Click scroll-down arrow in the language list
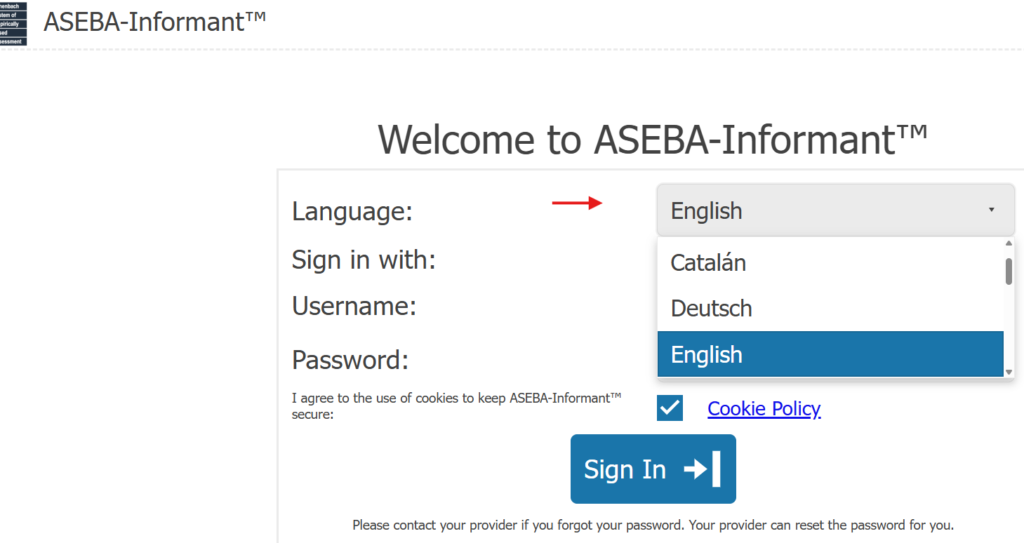This screenshot has width=1024, height=543. [1008, 371]
